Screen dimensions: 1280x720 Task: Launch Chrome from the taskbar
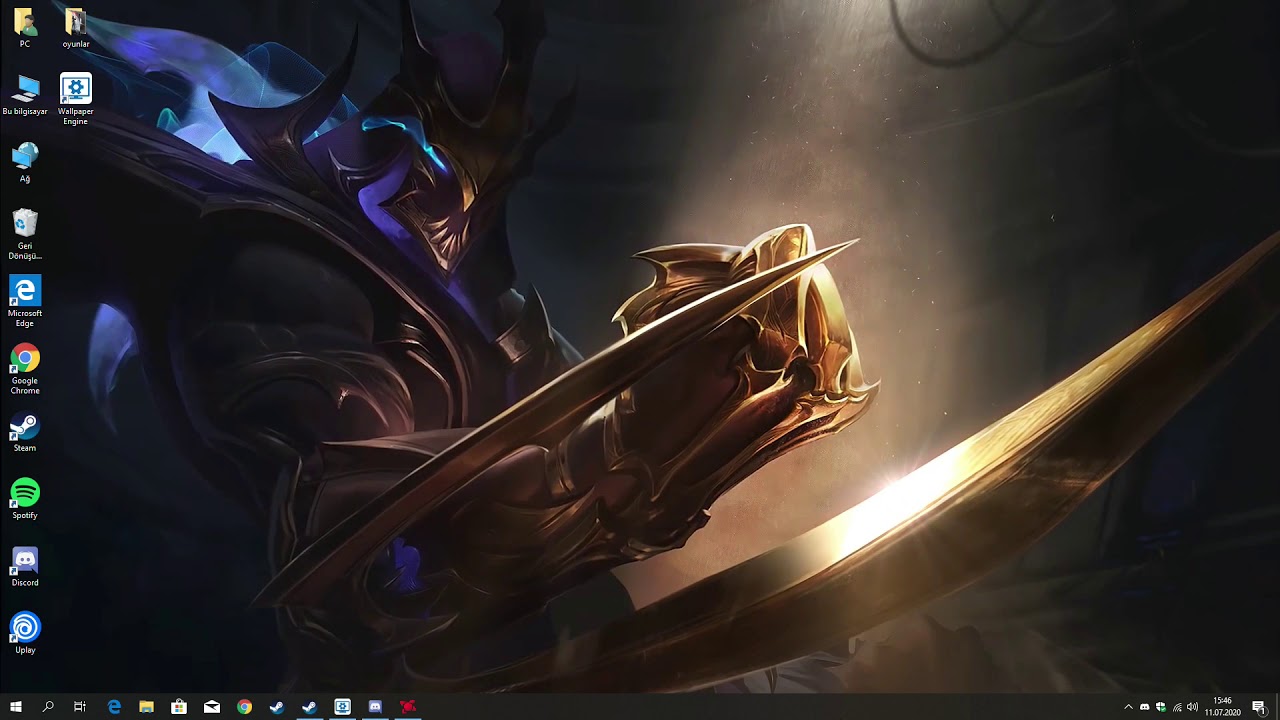pos(244,707)
